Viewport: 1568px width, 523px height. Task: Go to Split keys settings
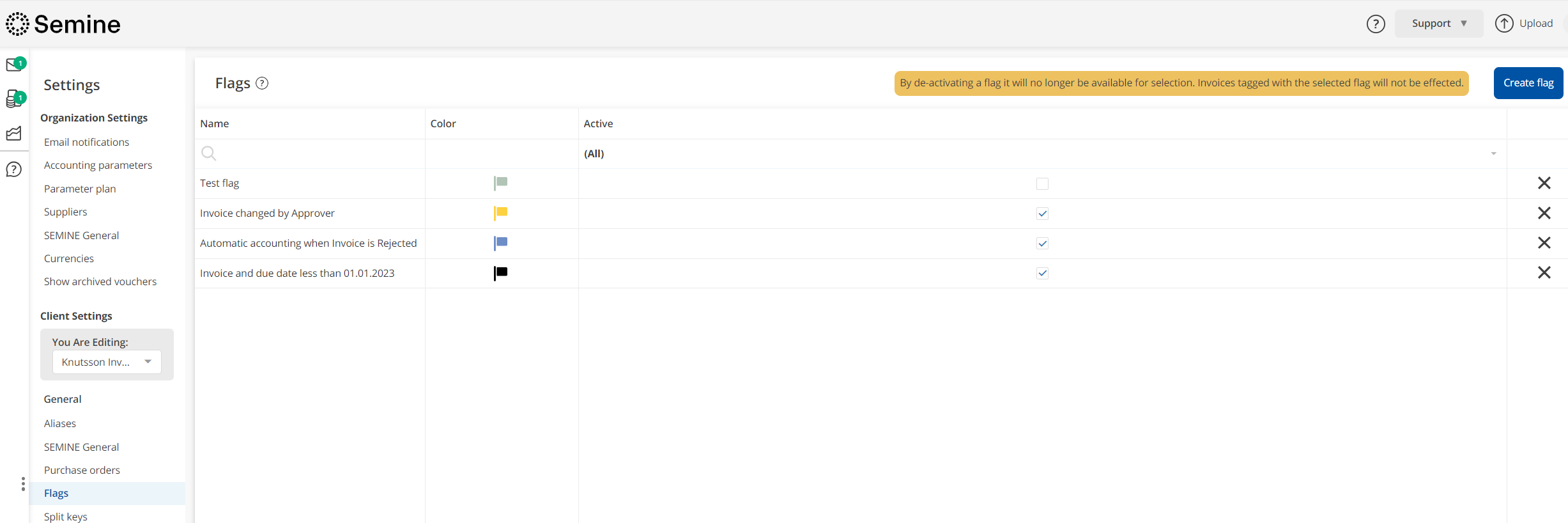66,516
